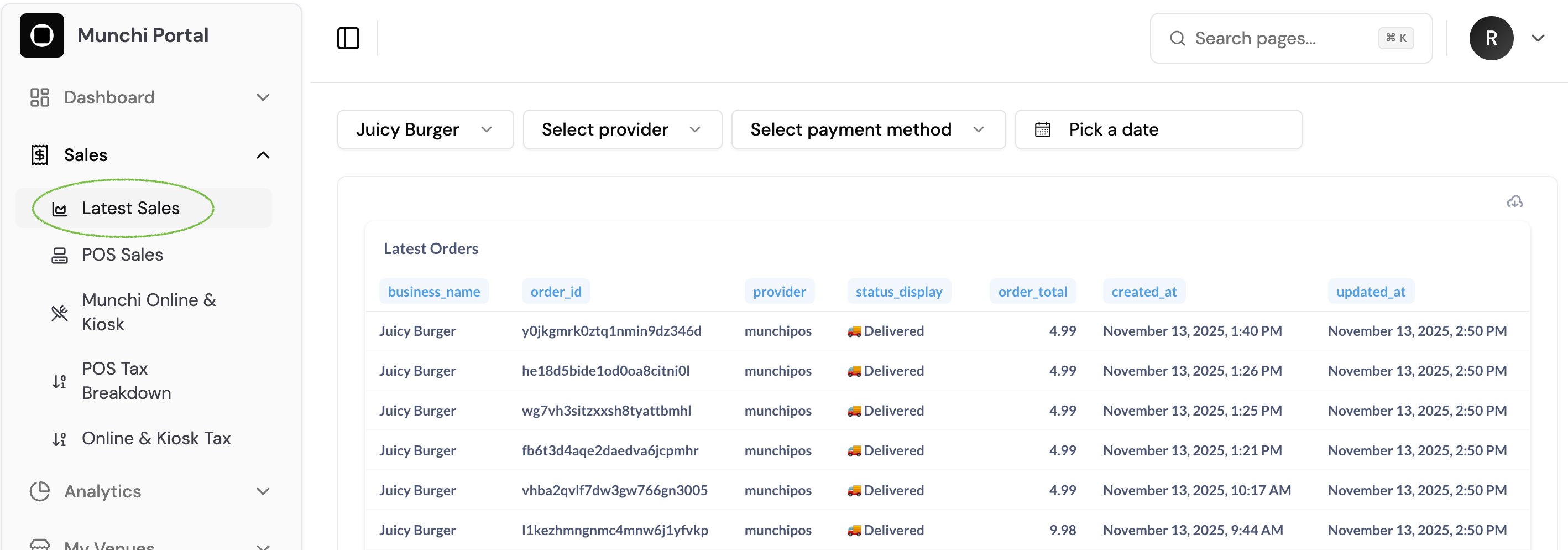The width and height of the screenshot is (1568, 550).
Task: Click the Sales menu label
Action: tap(86, 155)
